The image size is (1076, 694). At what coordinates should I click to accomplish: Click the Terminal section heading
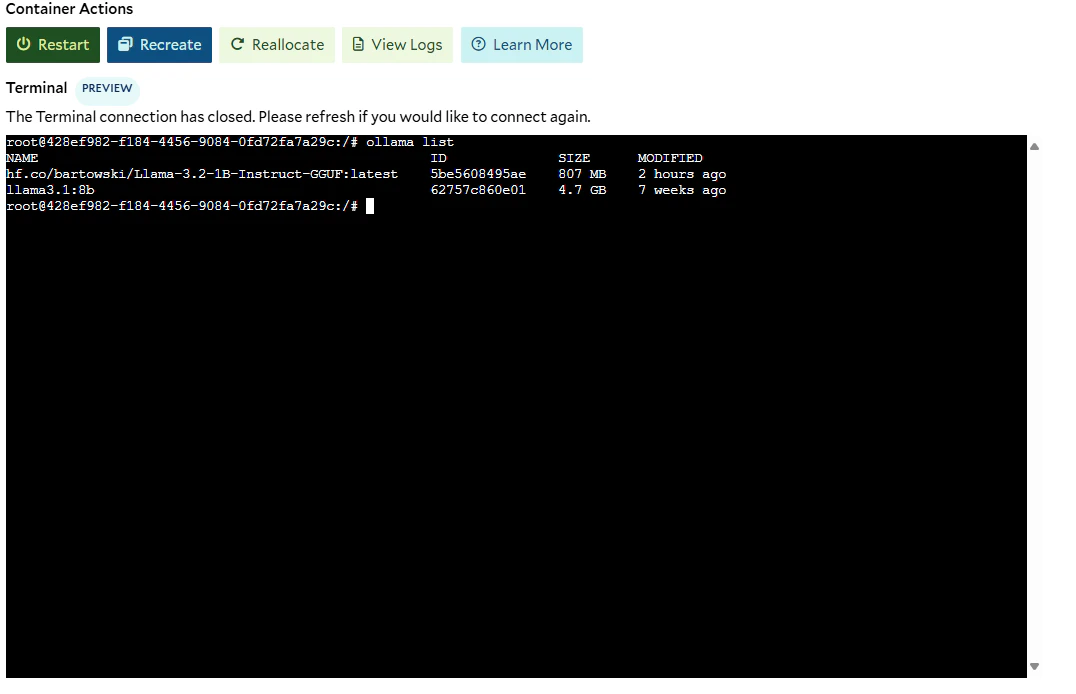pyautogui.click(x=36, y=88)
